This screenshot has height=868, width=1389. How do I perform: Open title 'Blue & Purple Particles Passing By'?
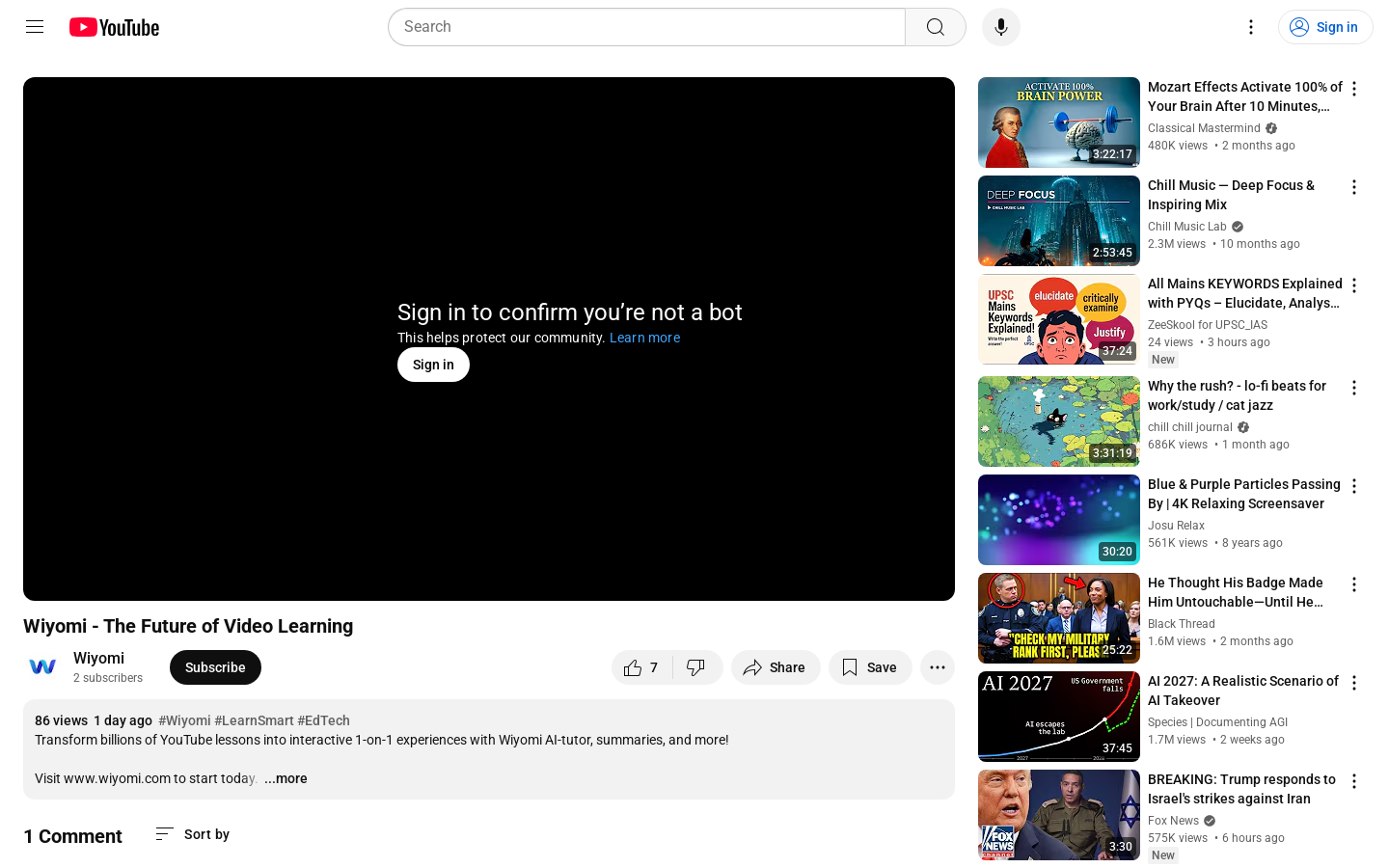[1244, 494]
